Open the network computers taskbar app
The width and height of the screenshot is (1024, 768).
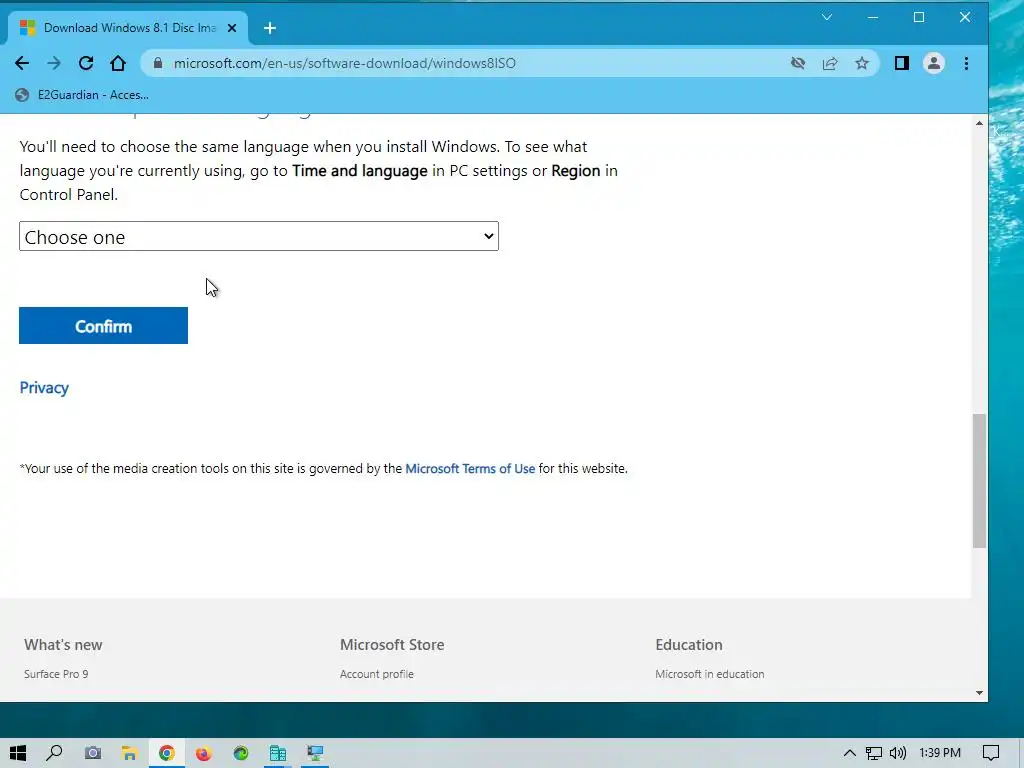pos(315,753)
